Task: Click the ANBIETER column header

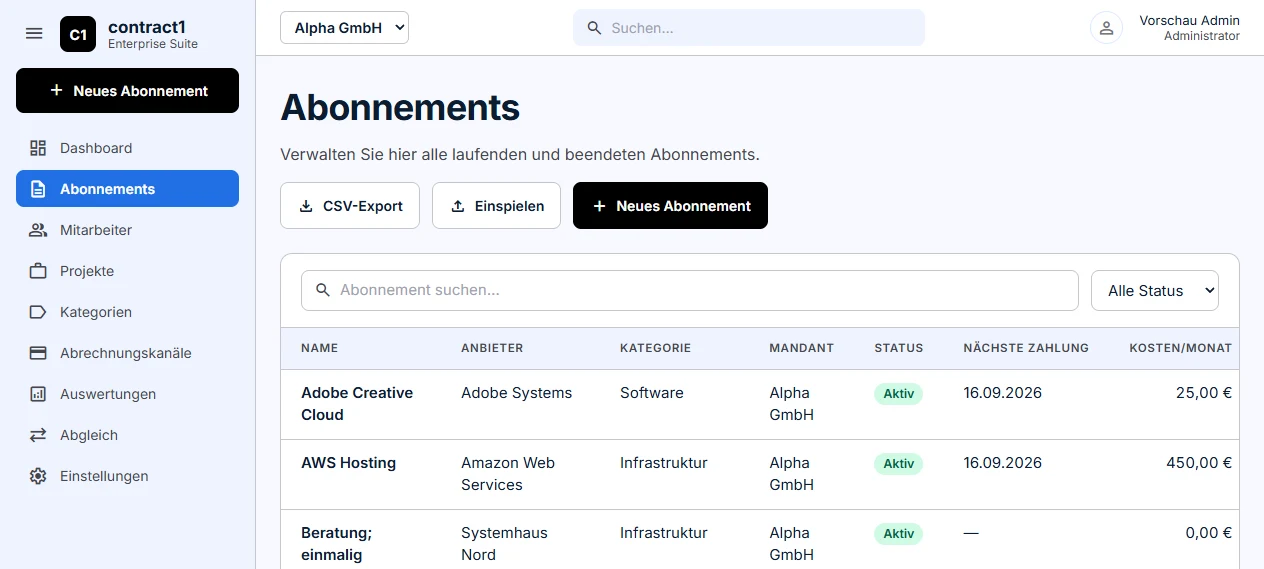Action: pos(492,348)
